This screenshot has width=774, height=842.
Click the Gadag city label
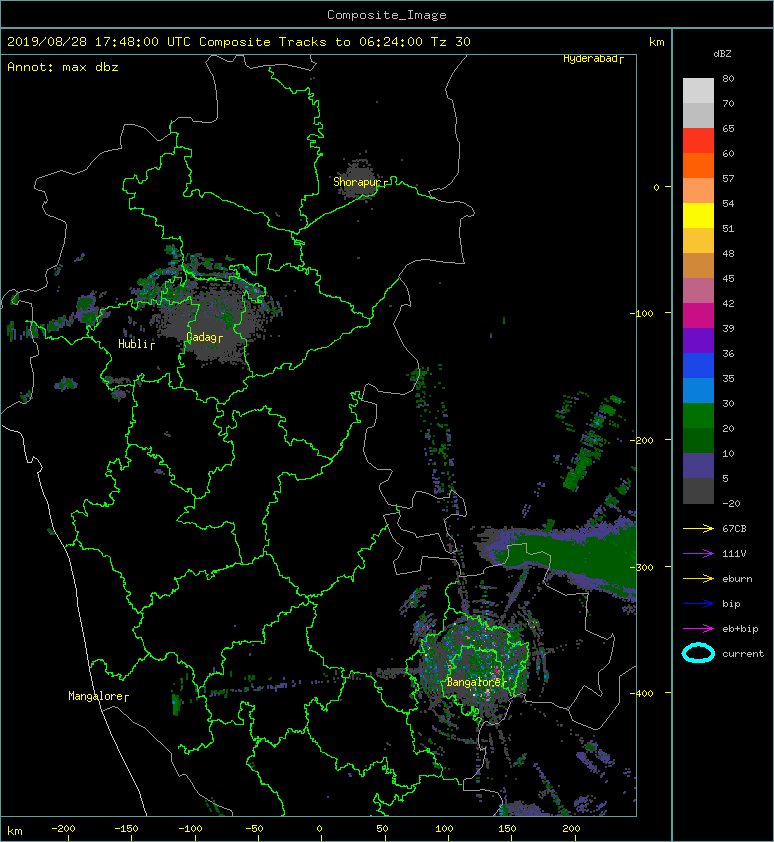tap(204, 337)
